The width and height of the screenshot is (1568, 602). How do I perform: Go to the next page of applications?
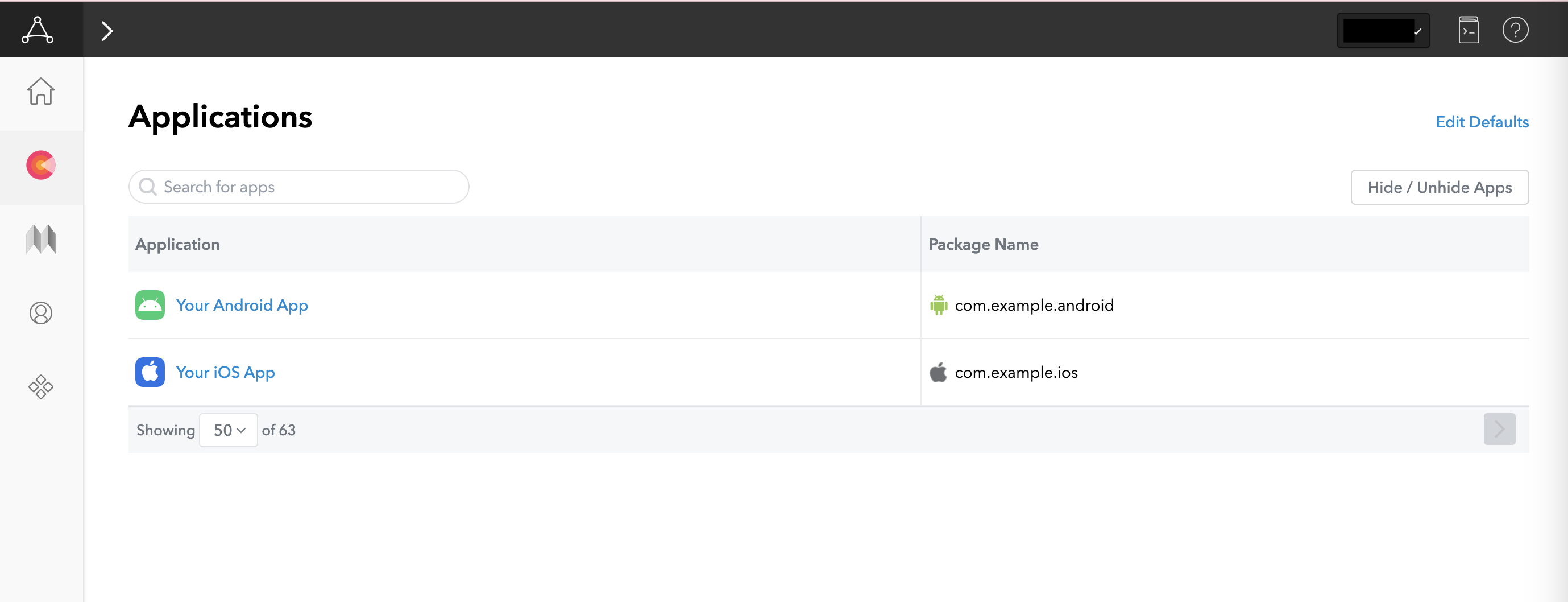(x=1500, y=429)
